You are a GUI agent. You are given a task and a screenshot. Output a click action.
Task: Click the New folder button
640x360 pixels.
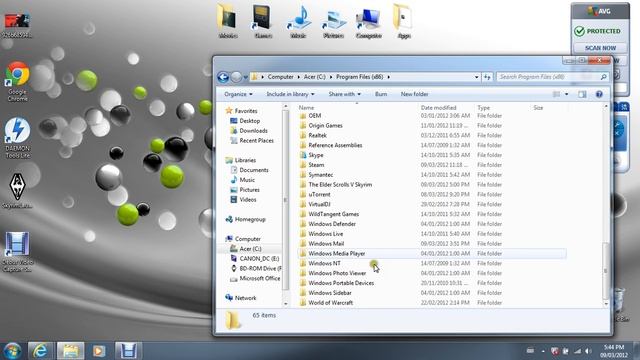click(414, 94)
